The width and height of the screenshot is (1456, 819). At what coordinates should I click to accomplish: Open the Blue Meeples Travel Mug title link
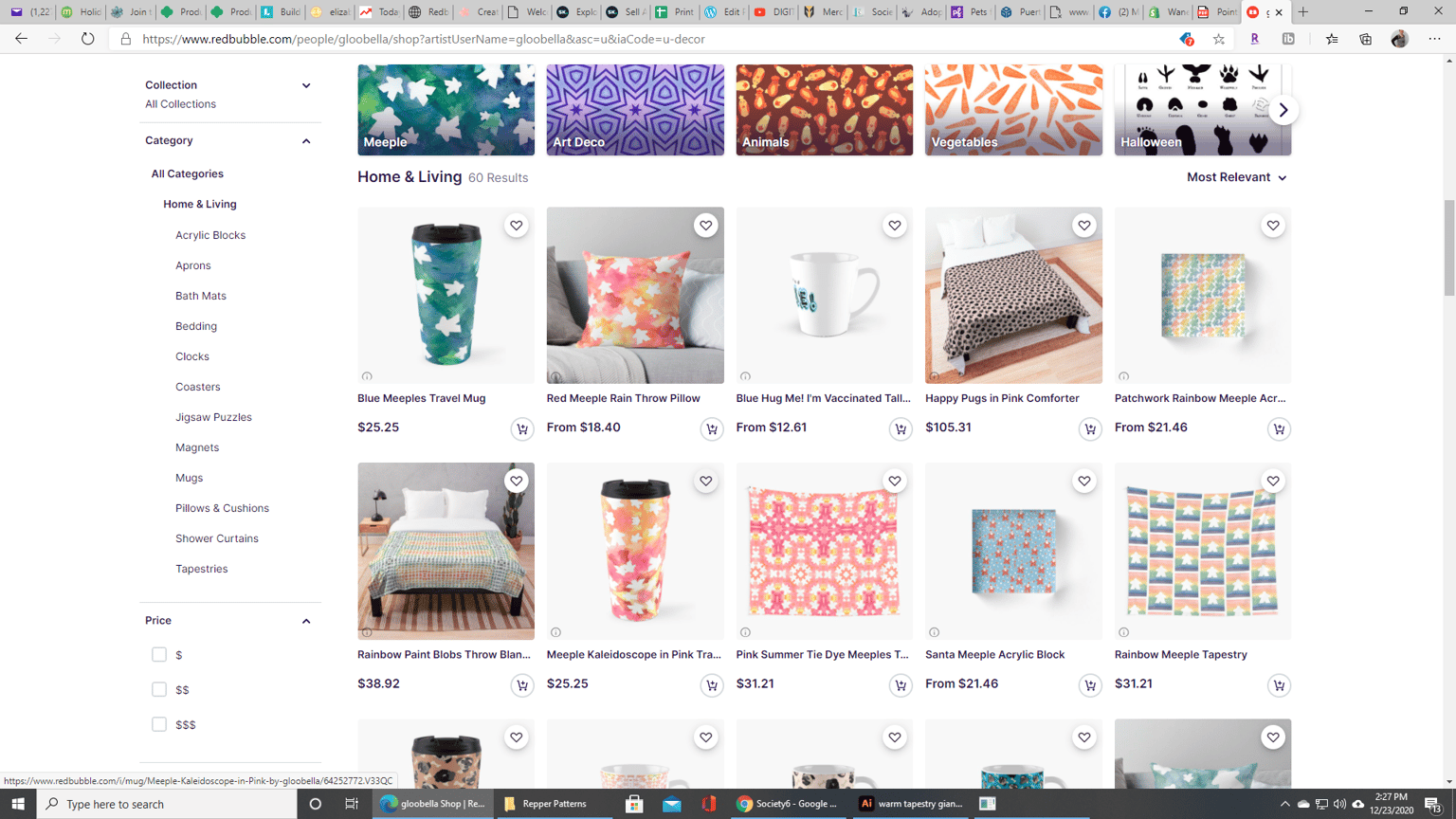(x=422, y=398)
